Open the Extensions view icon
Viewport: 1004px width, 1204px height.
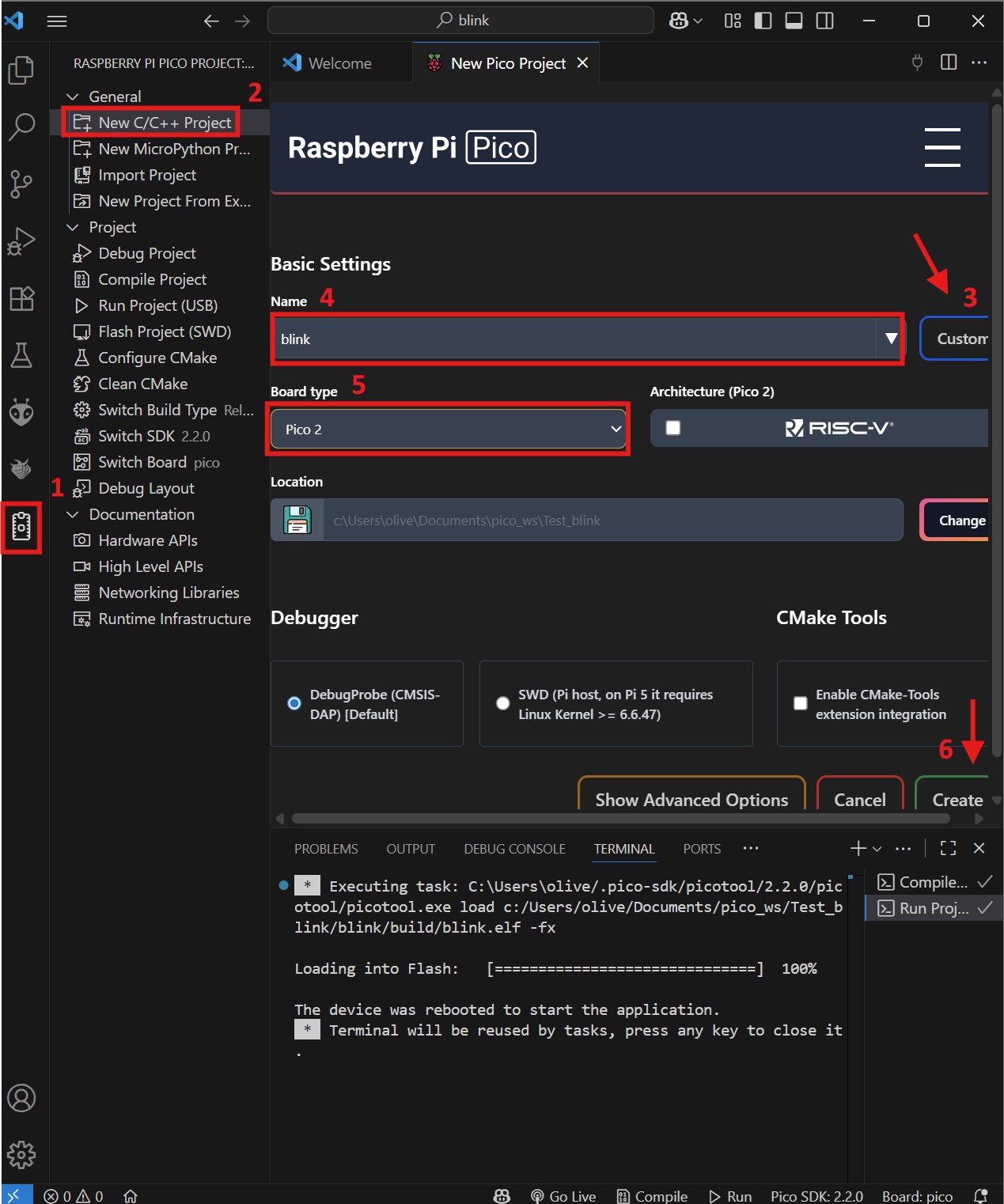click(21, 298)
